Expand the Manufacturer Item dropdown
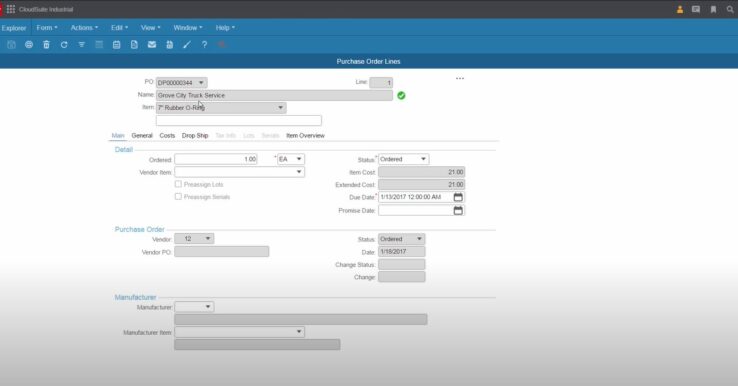The height and width of the screenshot is (386, 738). pyautogui.click(x=299, y=332)
